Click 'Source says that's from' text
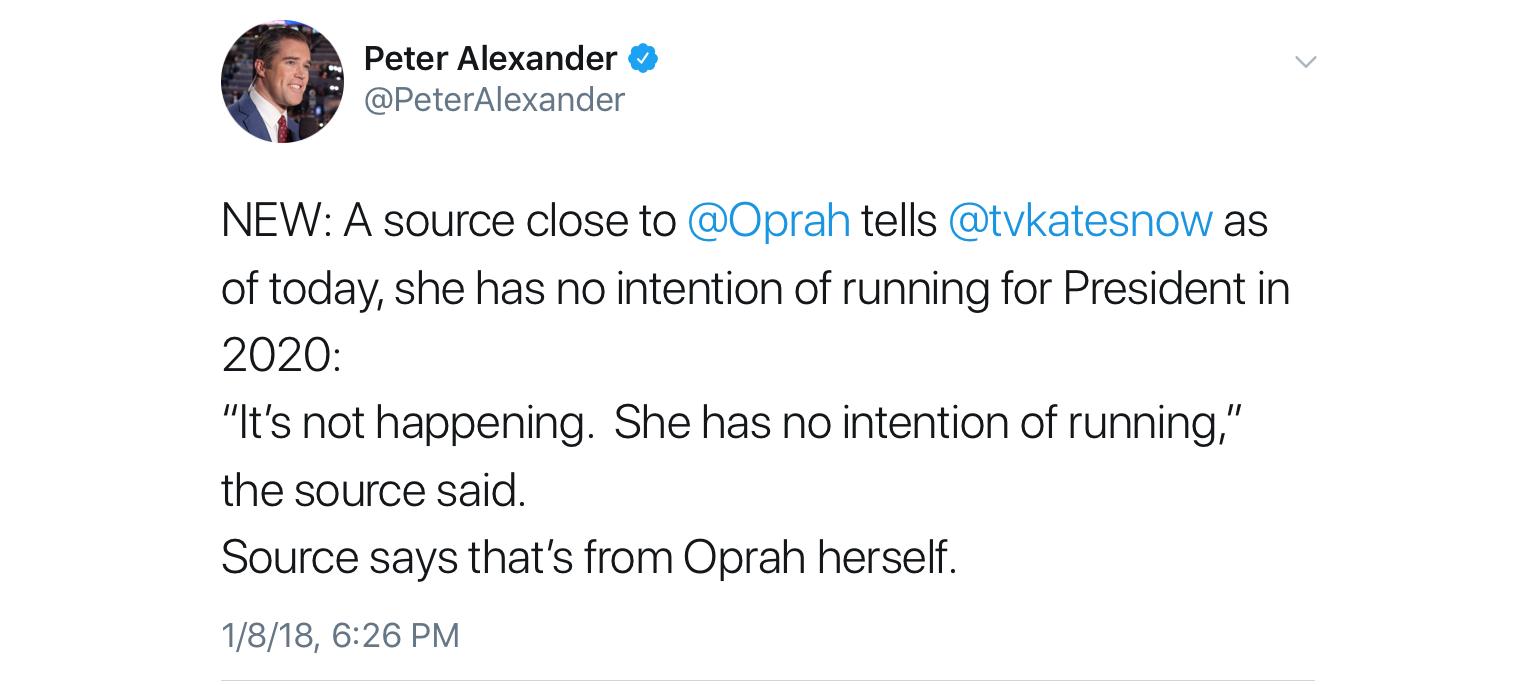Viewport: 1536px width, 685px height. click(447, 557)
